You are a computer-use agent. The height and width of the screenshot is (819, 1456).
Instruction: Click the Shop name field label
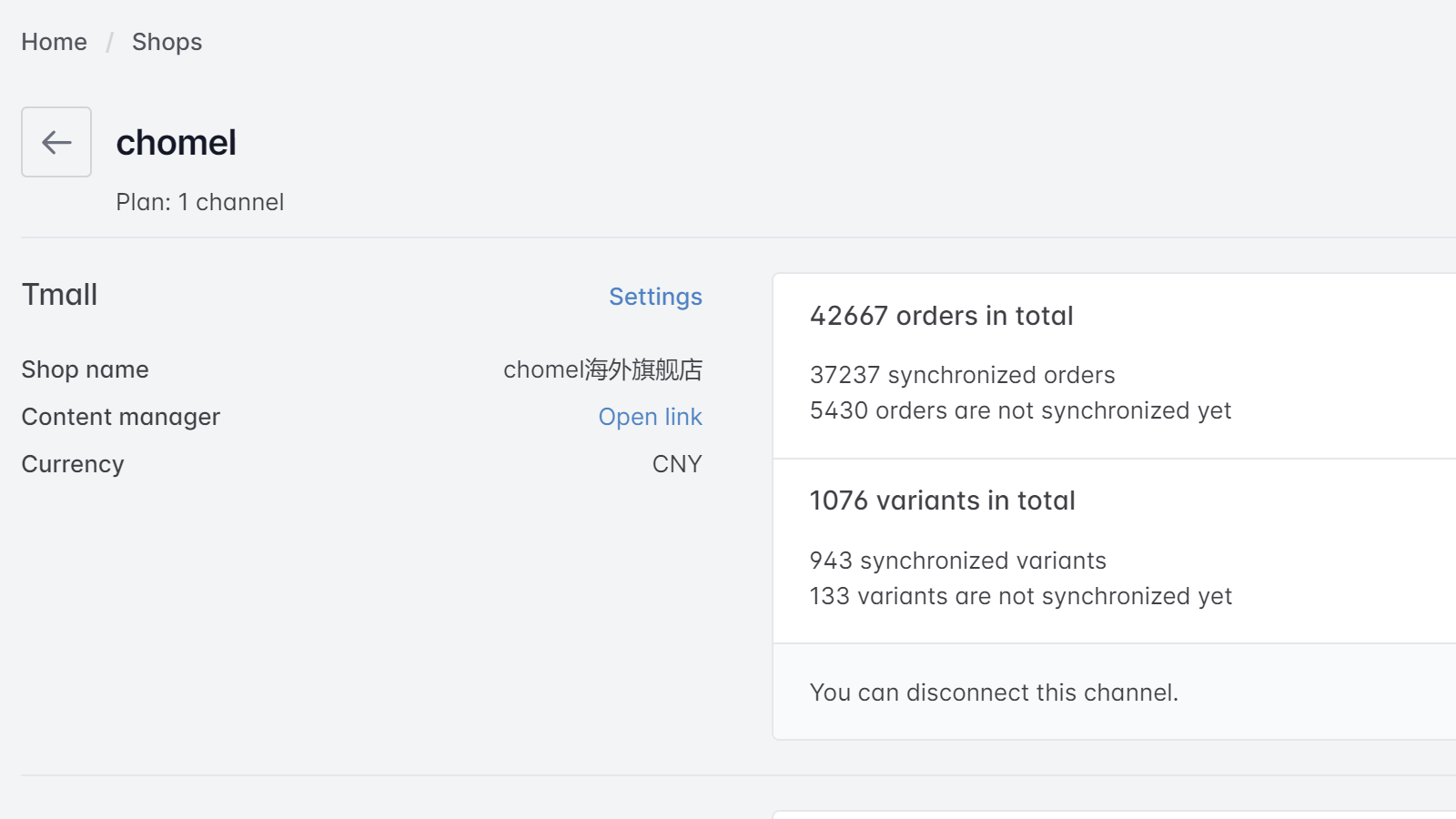point(85,369)
